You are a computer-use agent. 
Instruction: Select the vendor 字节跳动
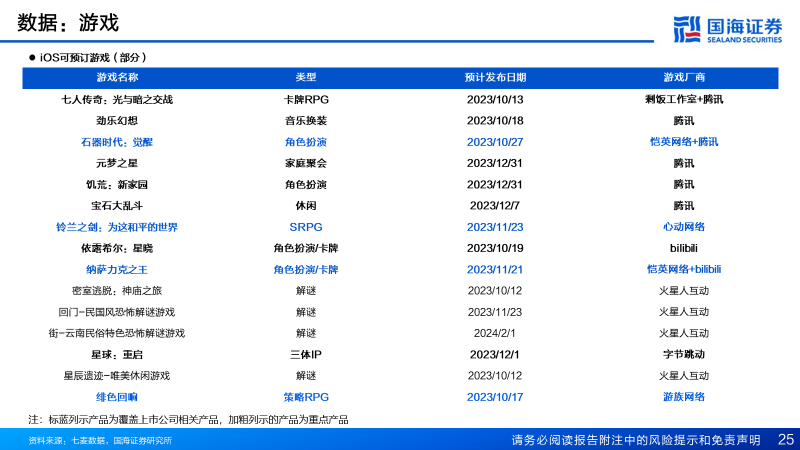coord(684,355)
